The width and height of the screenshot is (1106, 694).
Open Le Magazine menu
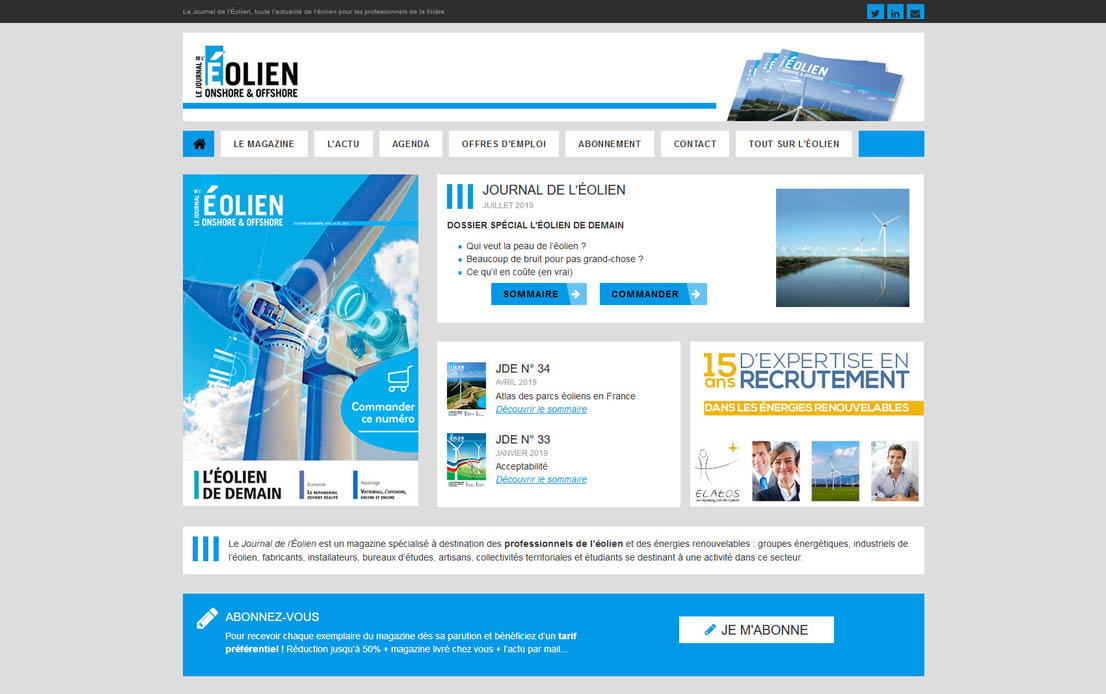click(x=264, y=144)
